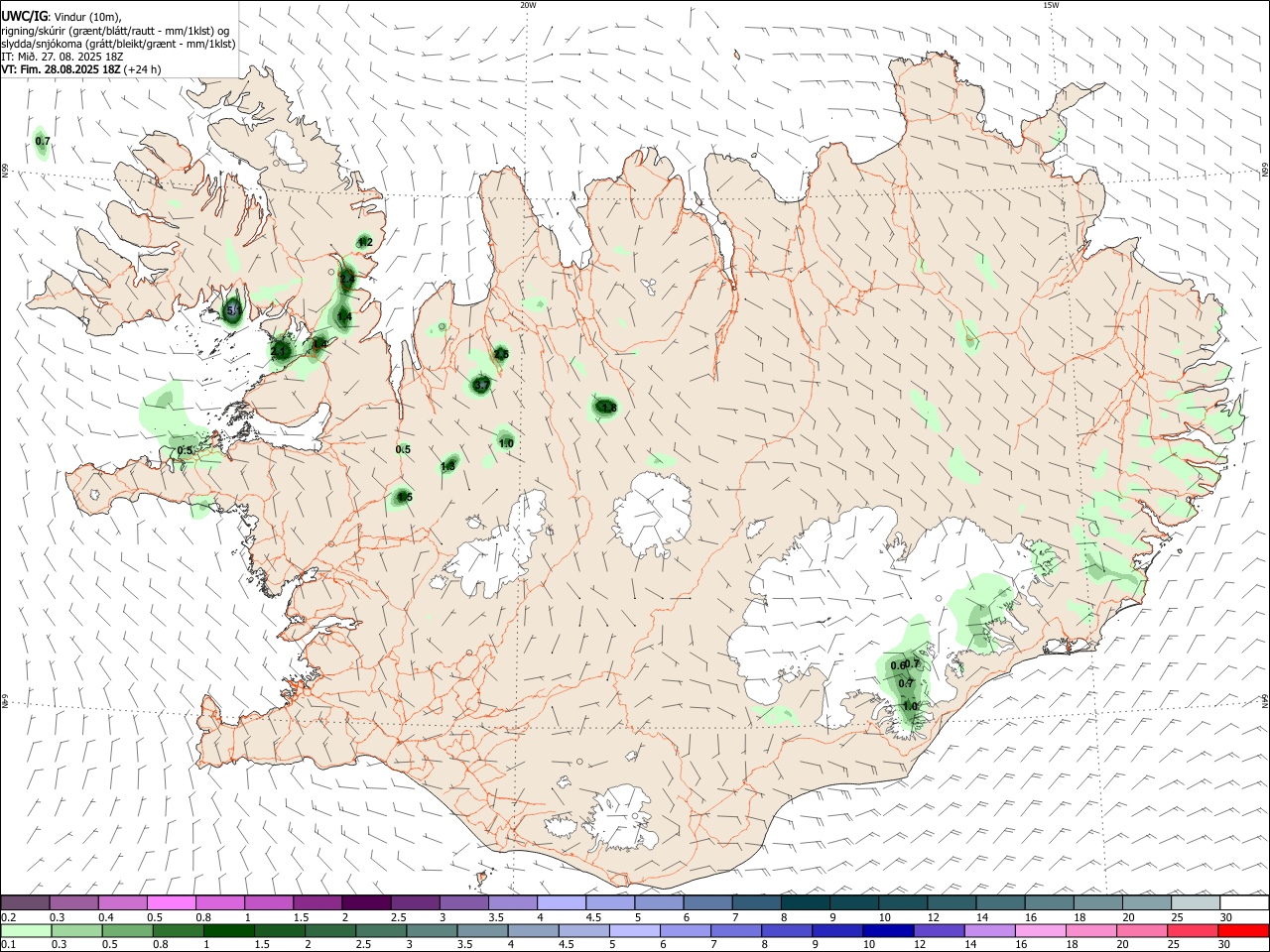Click the bright magenta 0.5–0.8 snow legend swatch
Screen dimensions: 1270x952
coord(172,902)
